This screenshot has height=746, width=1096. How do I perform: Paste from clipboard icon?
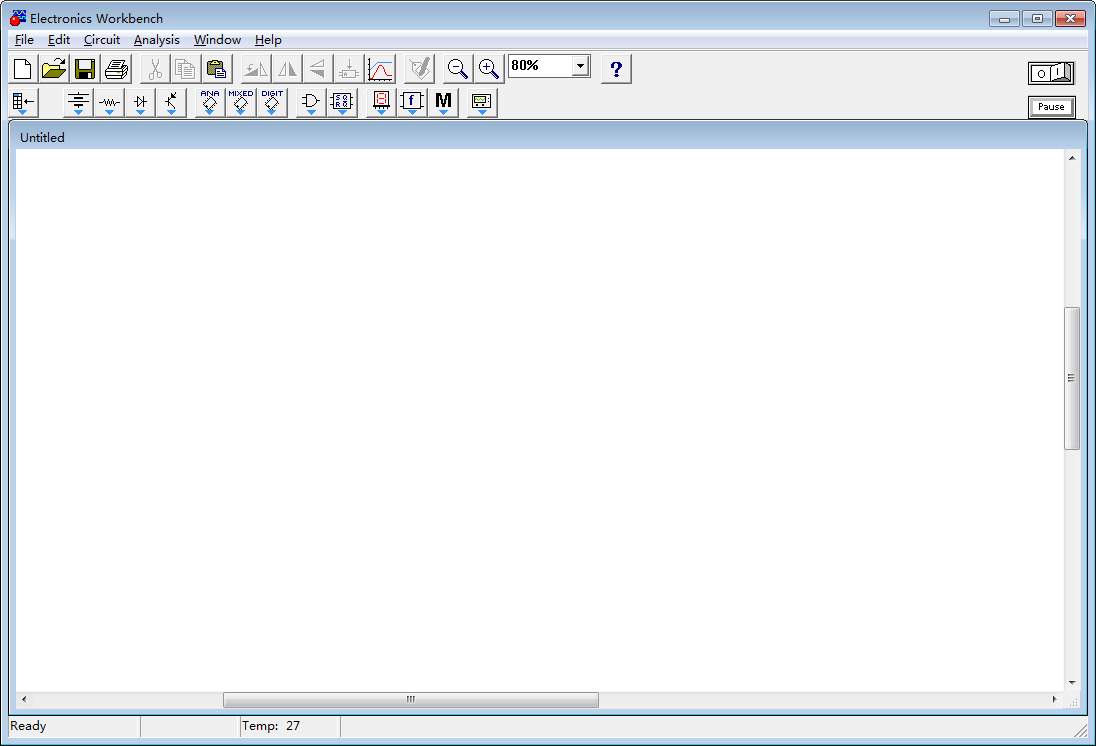tap(217, 69)
